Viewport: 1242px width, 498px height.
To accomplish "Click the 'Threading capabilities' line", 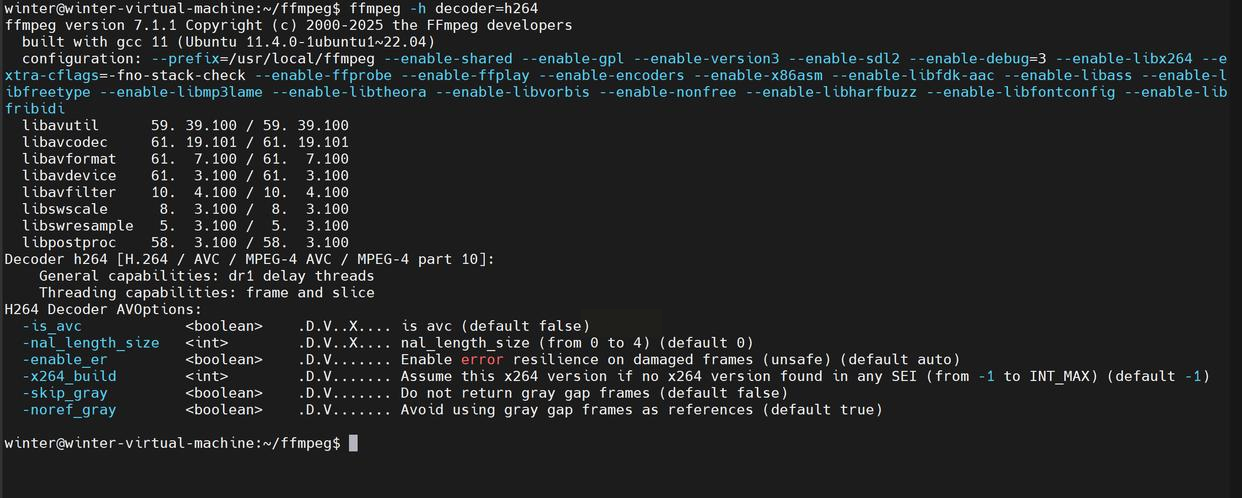I will click(207, 292).
